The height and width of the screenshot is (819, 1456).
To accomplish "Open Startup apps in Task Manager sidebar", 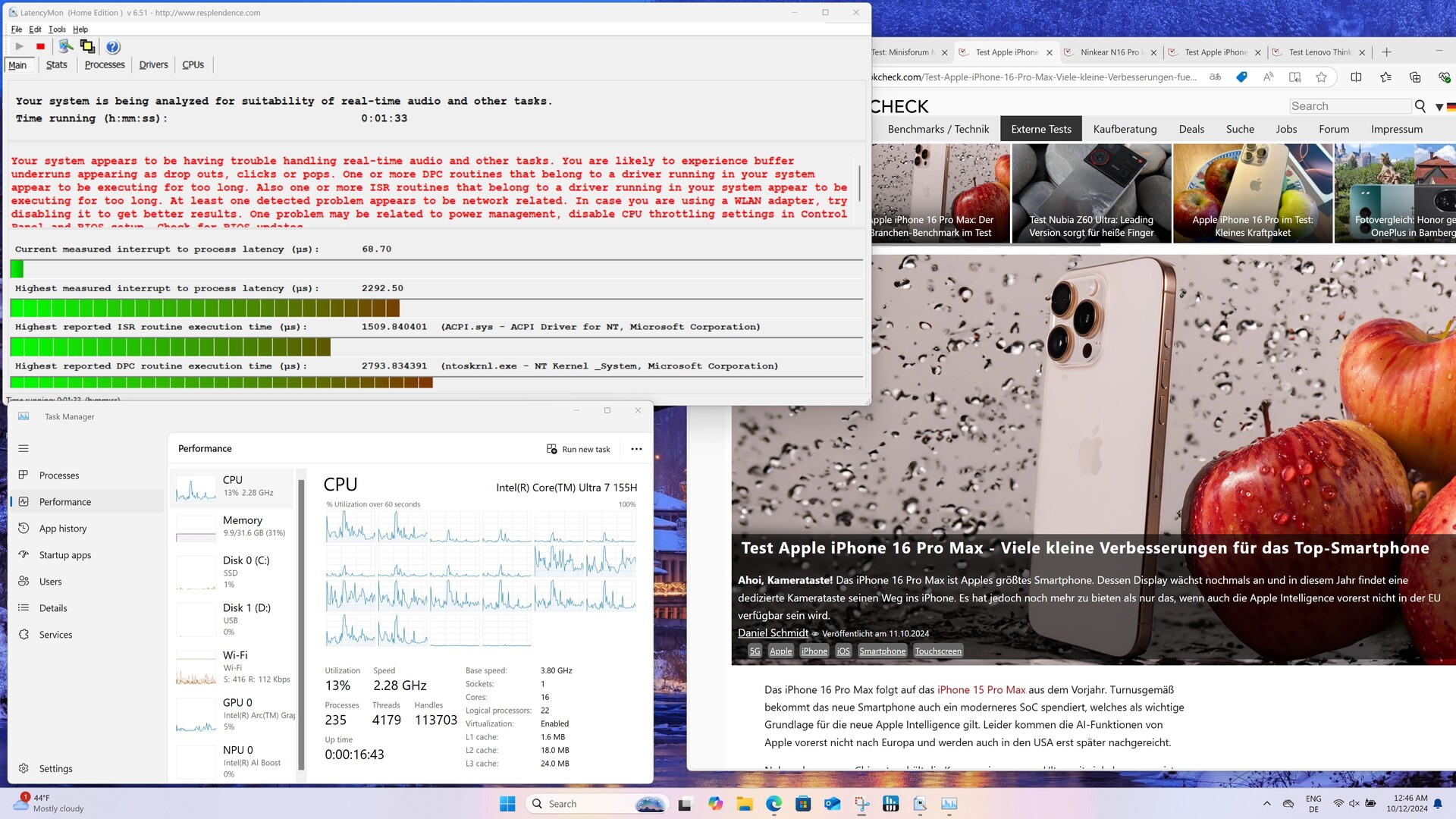I will [x=64, y=555].
